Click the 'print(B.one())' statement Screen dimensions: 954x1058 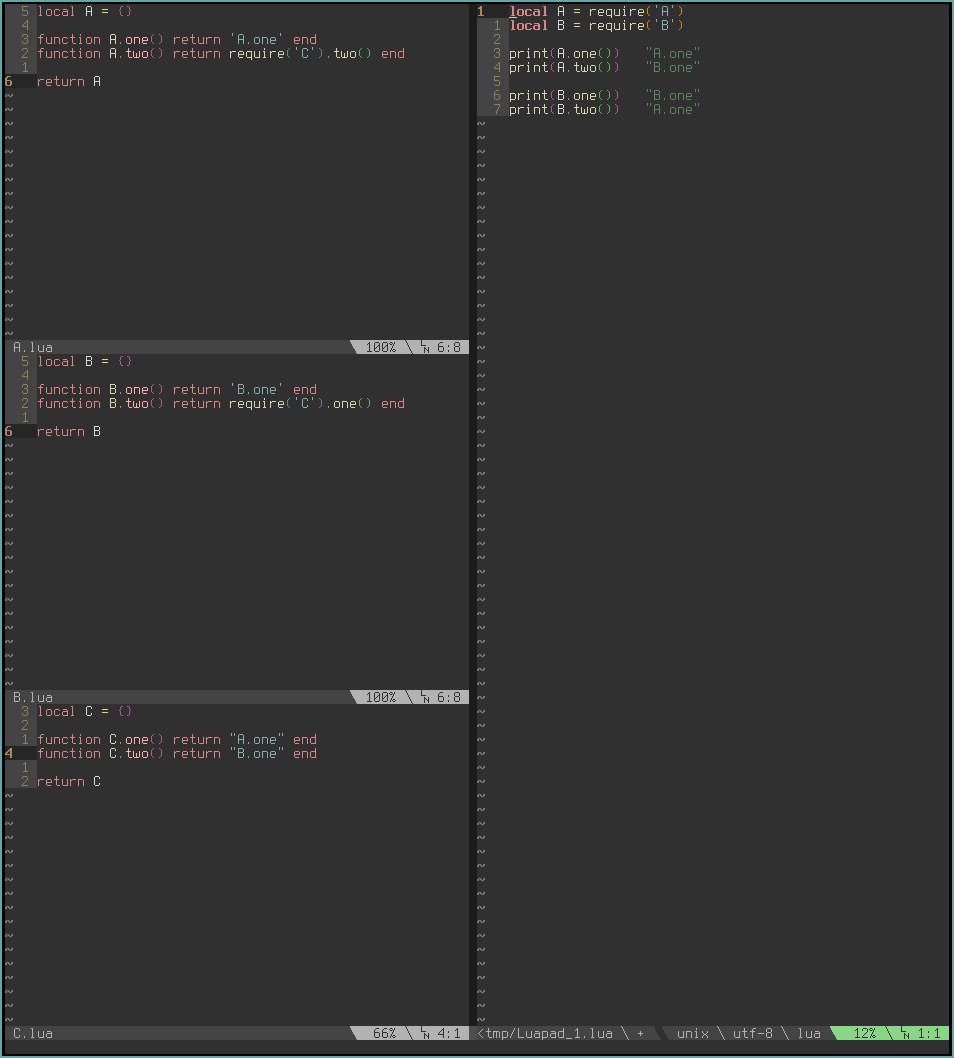(x=564, y=95)
